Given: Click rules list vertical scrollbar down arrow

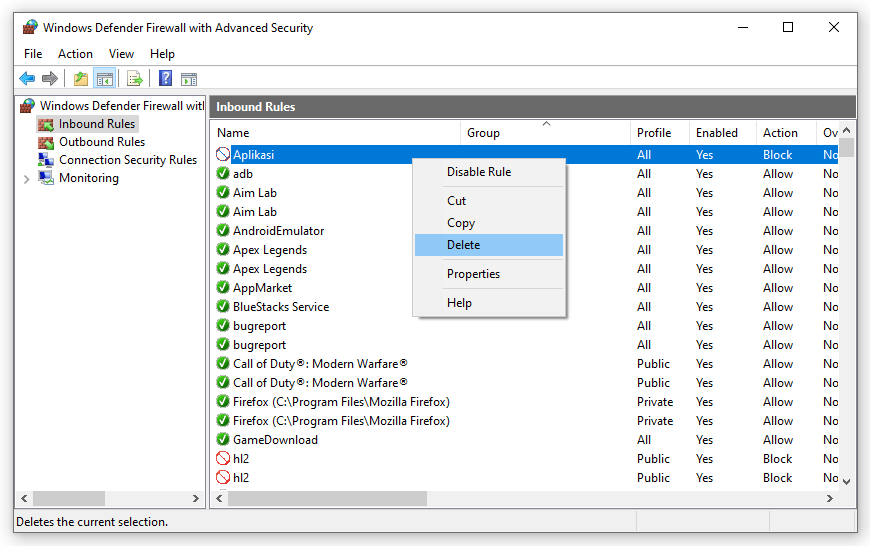Looking at the screenshot, I should [847, 482].
